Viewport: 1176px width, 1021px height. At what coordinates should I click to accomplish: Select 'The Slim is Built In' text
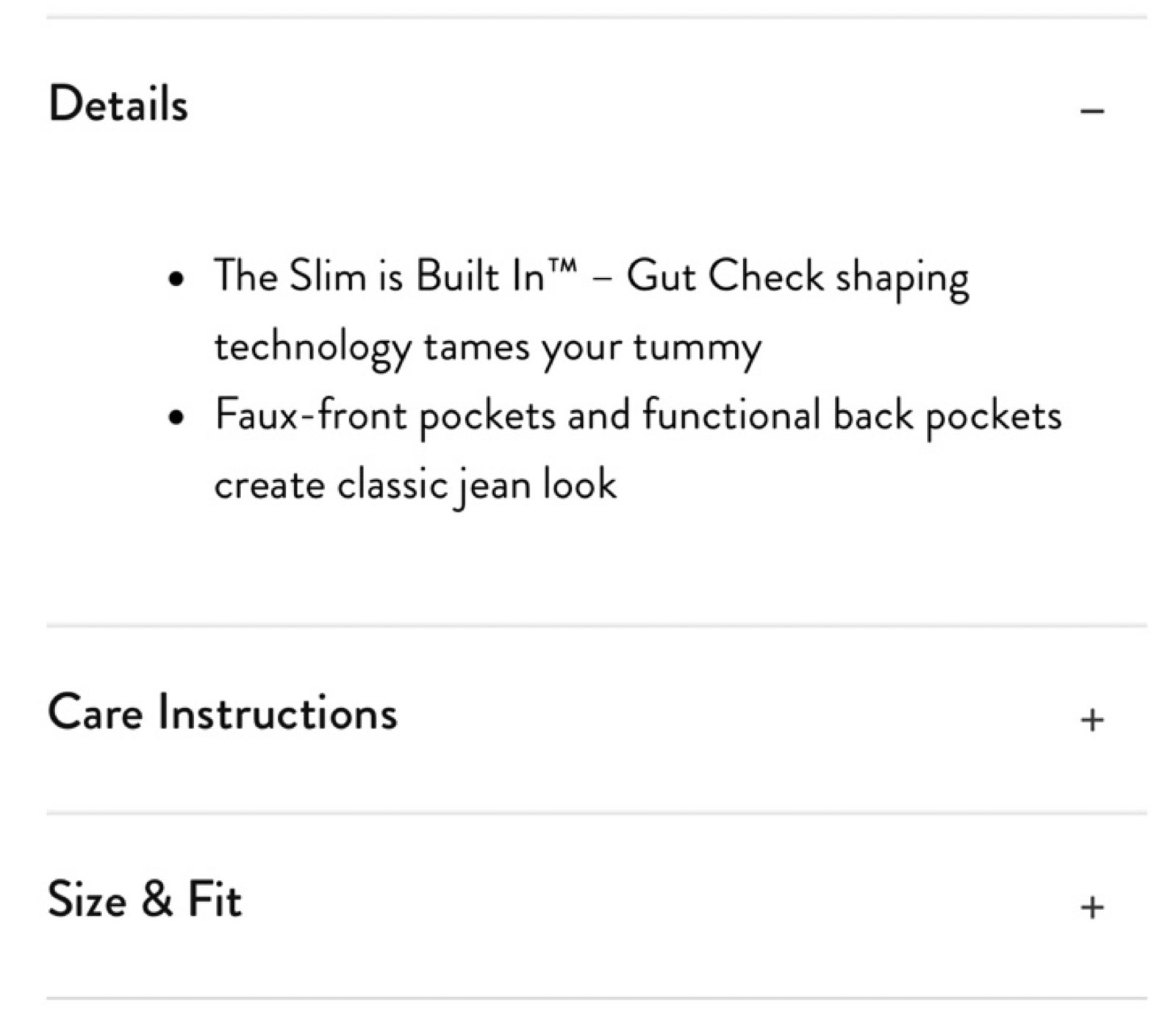[x=380, y=276]
